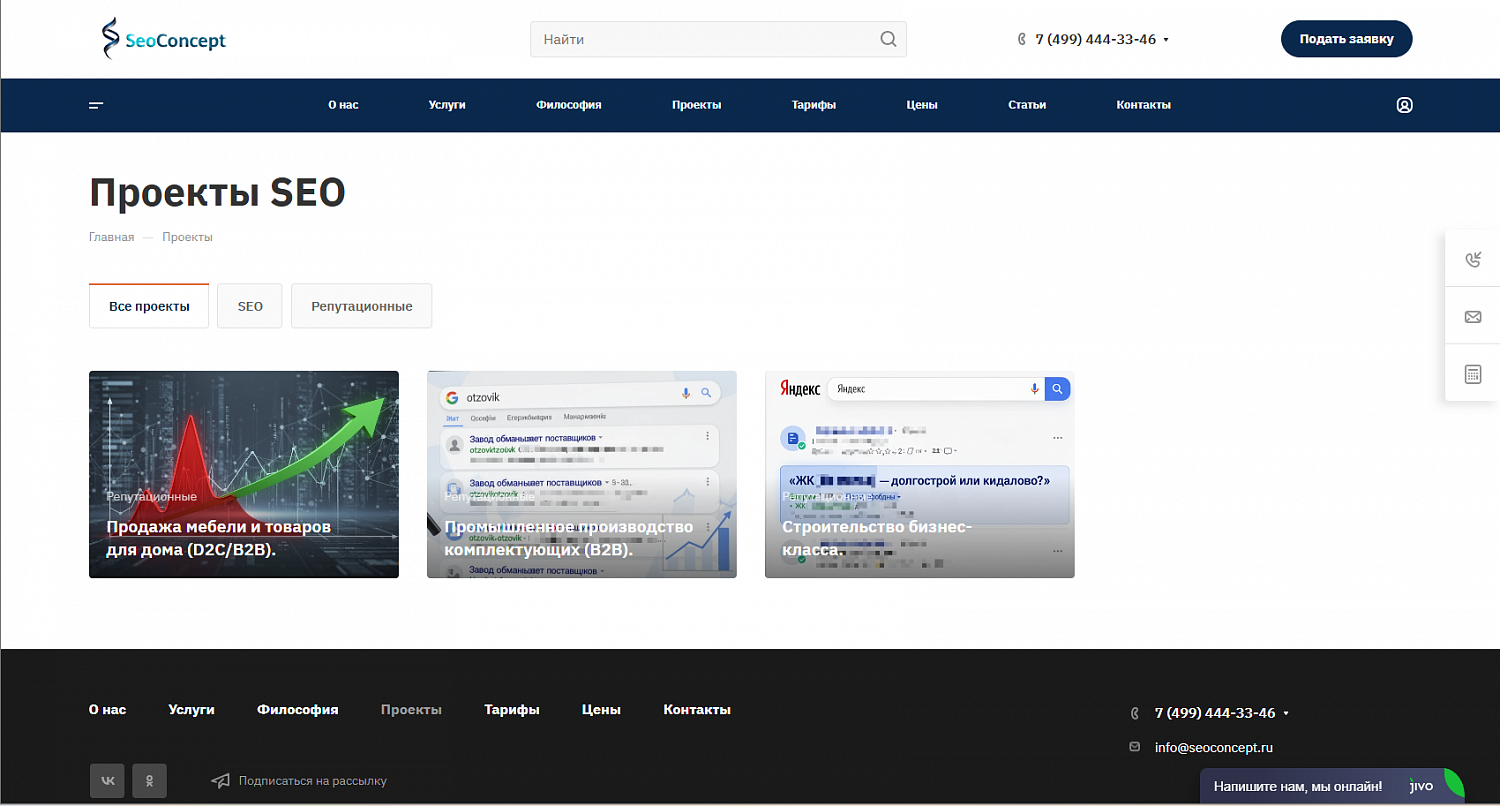Screen dimensions: 1500x806
Task: Open 'Услуги' in the navigation bar
Action: pos(447,105)
